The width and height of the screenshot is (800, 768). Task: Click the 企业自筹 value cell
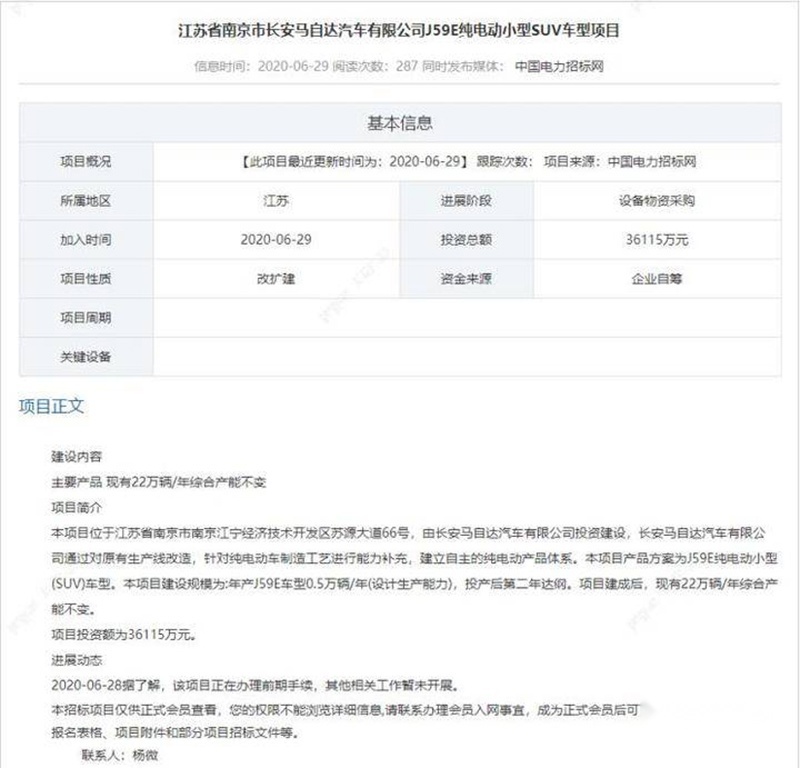pyautogui.click(x=657, y=279)
